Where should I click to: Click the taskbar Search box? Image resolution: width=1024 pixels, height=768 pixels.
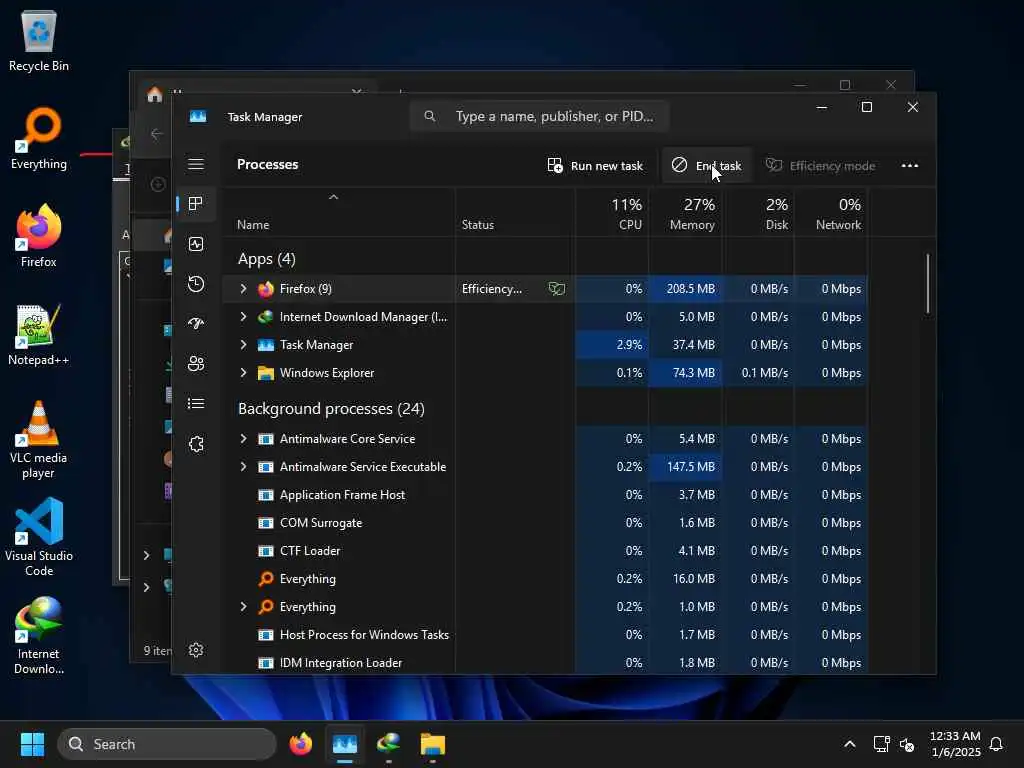click(167, 744)
